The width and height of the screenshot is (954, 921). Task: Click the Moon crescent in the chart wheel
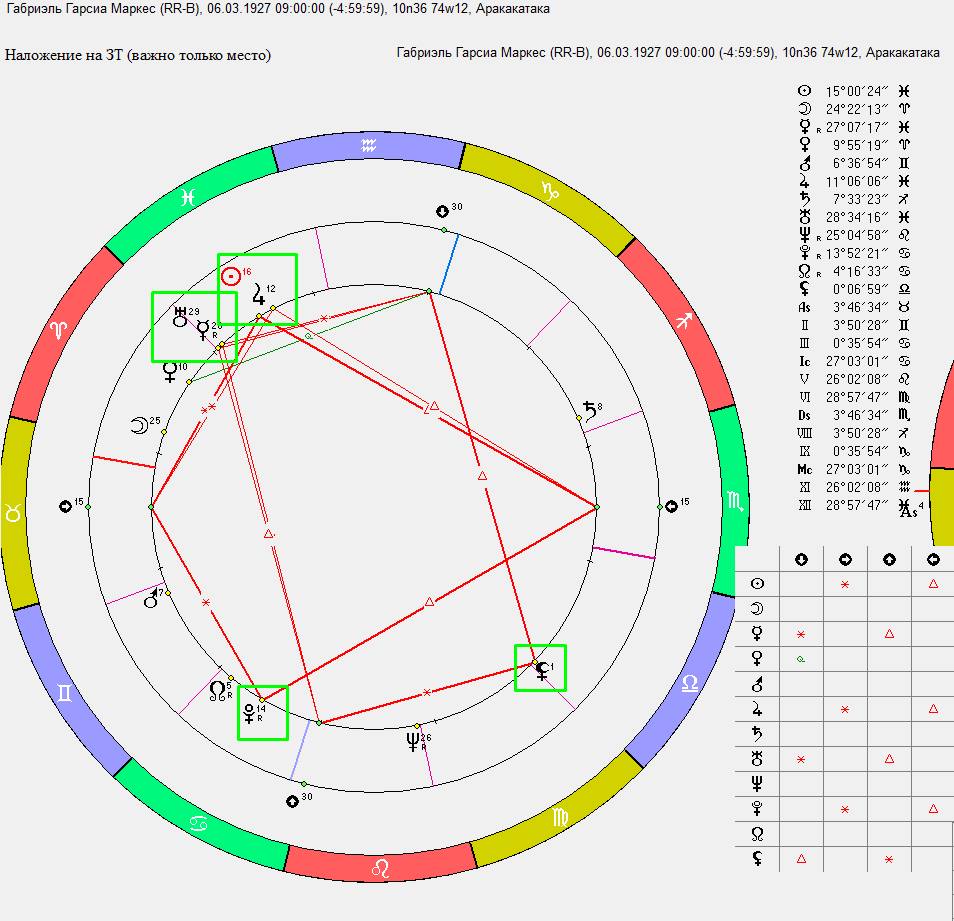138,426
